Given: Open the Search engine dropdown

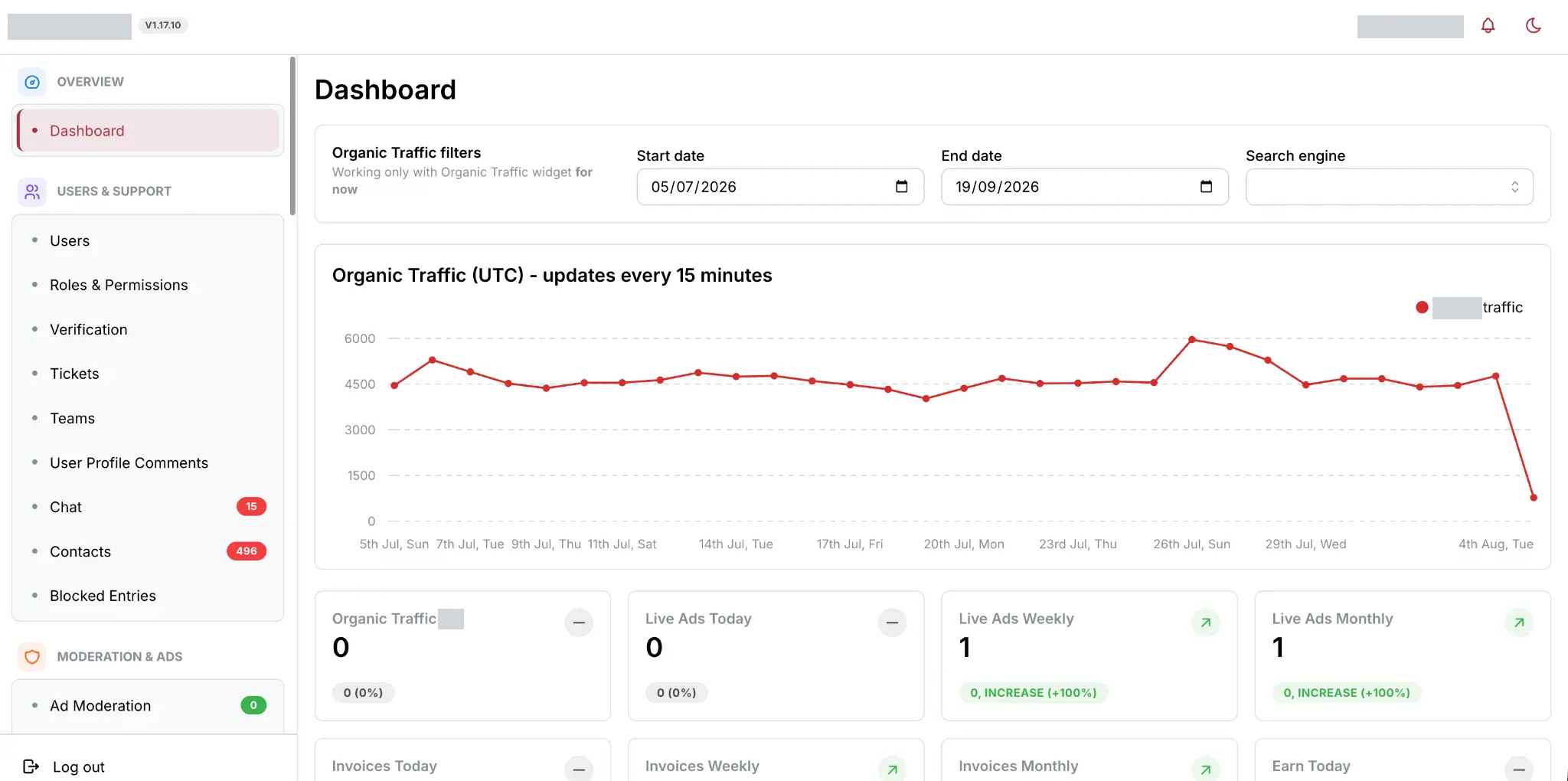Looking at the screenshot, I should (x=1389, y=187).
